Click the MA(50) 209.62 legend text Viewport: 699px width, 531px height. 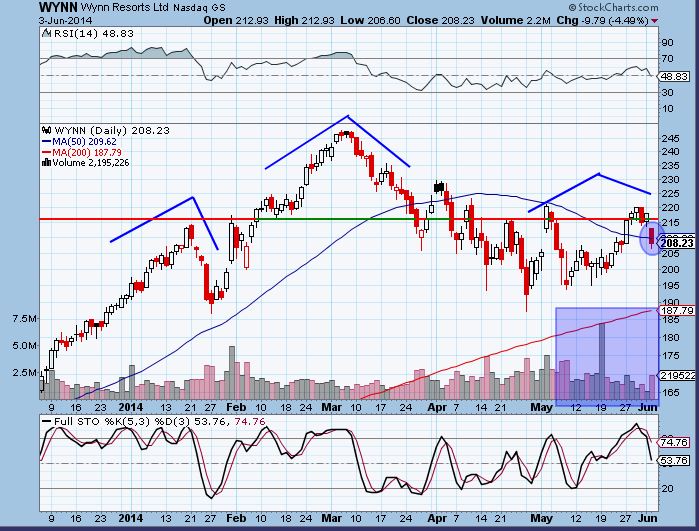85,142
